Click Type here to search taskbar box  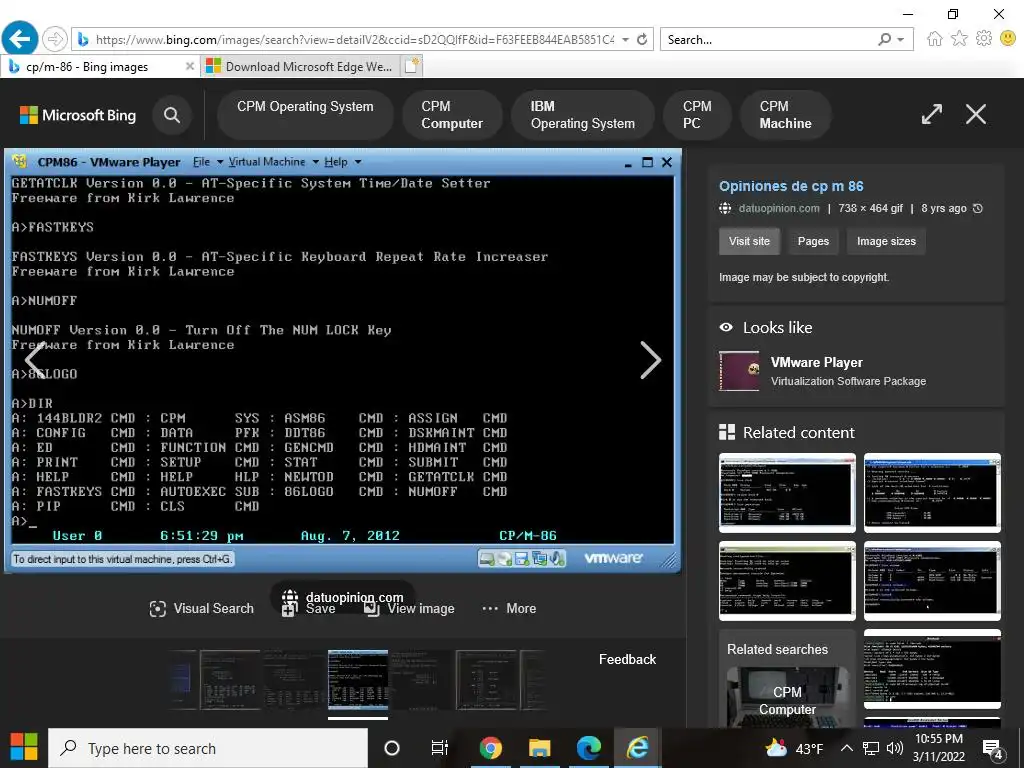click(208, 748)
